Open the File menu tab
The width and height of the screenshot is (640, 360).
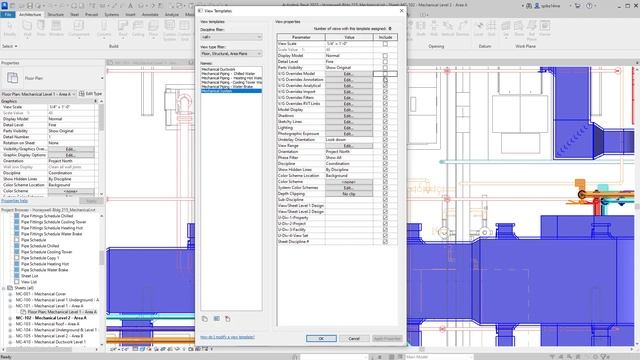pos(8,14)
